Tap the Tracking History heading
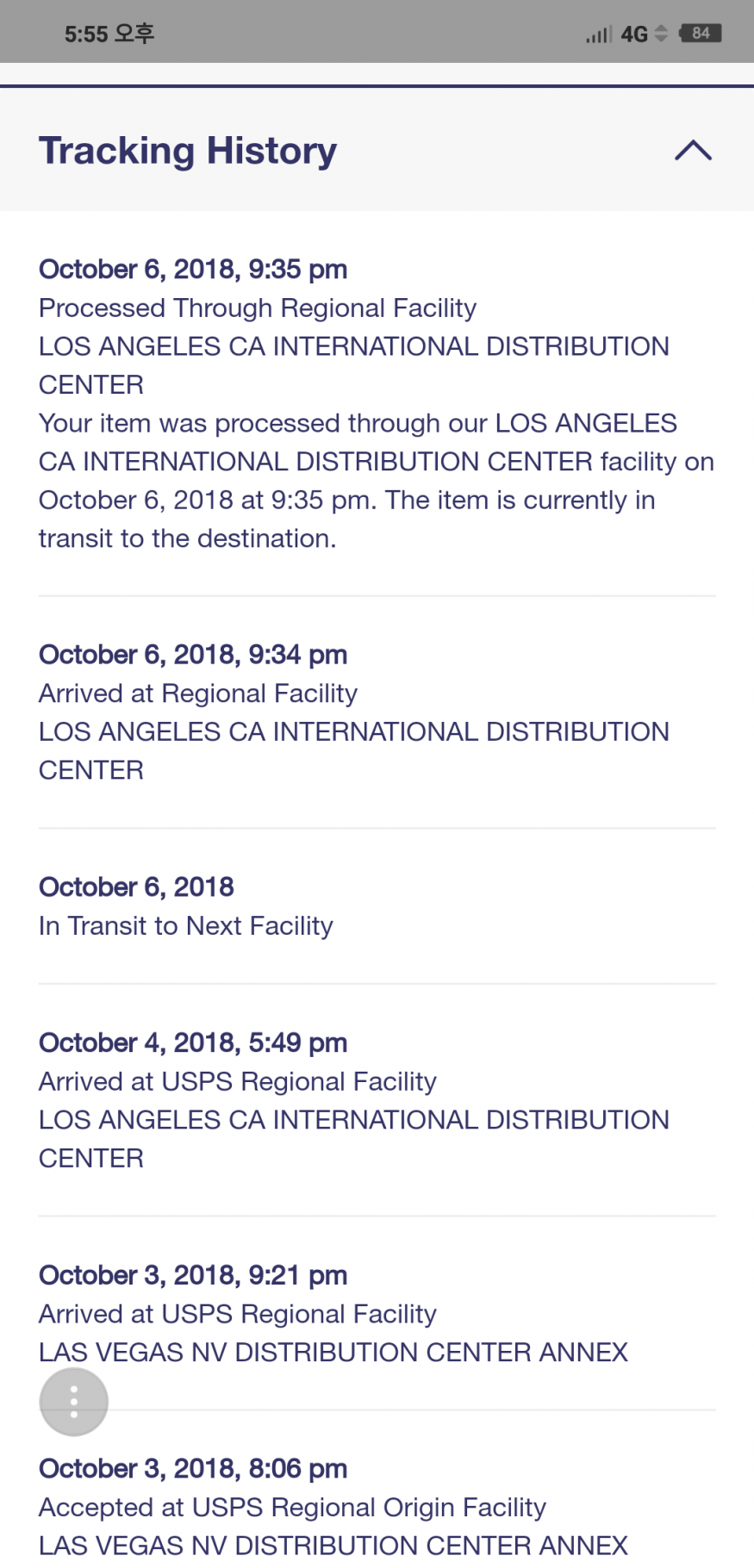 tap(188, 151)
